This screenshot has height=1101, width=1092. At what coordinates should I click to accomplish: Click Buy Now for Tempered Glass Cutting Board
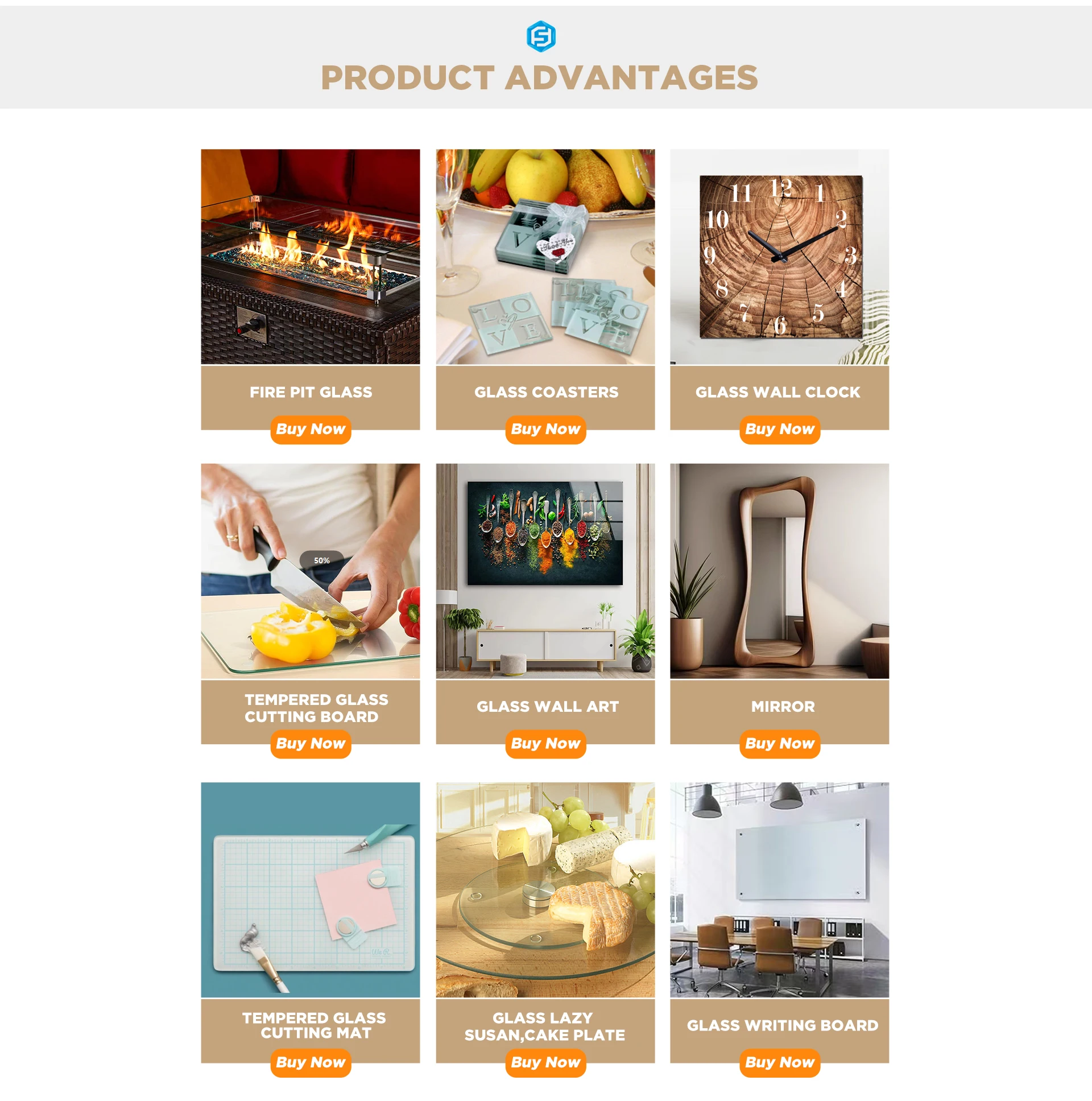tap(311, 744)
